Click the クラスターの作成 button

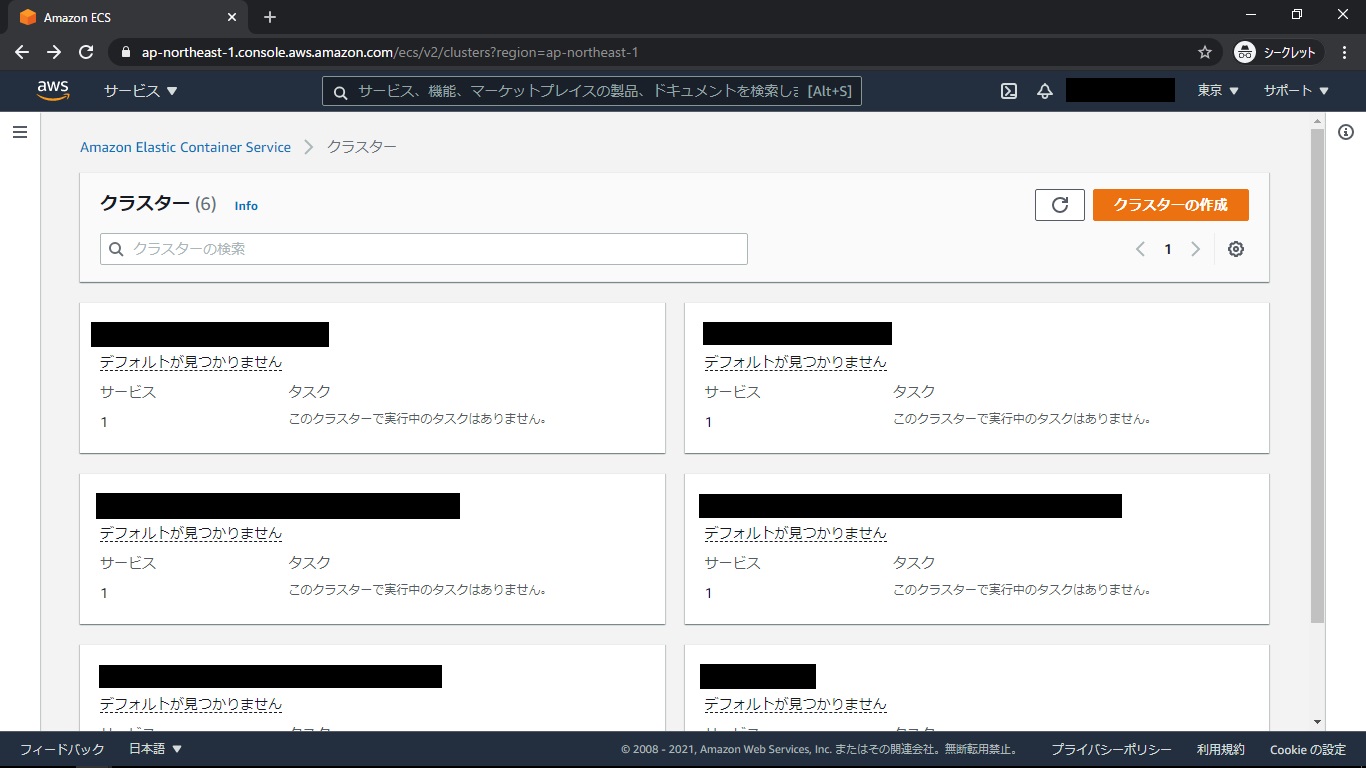click(1170, 205)
